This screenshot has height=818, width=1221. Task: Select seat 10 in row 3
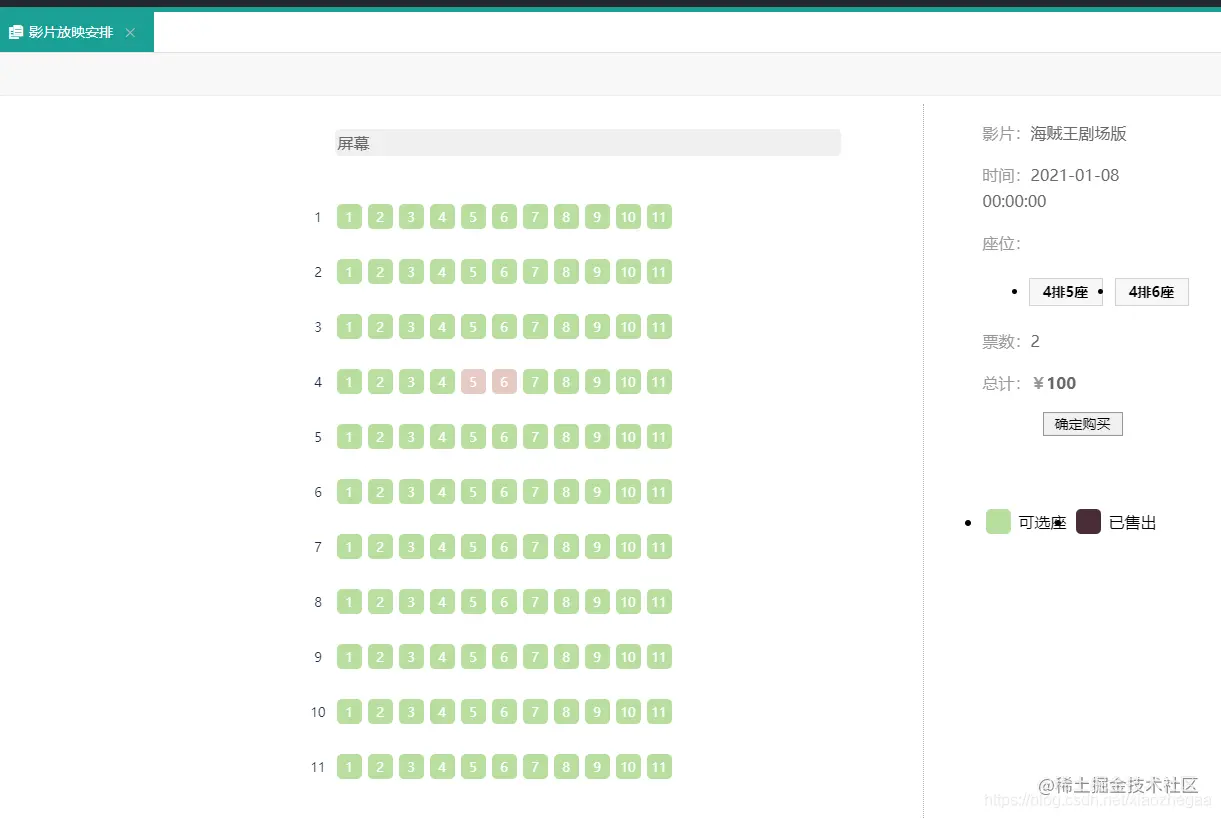pyautogui.click(x=628, y=327)
